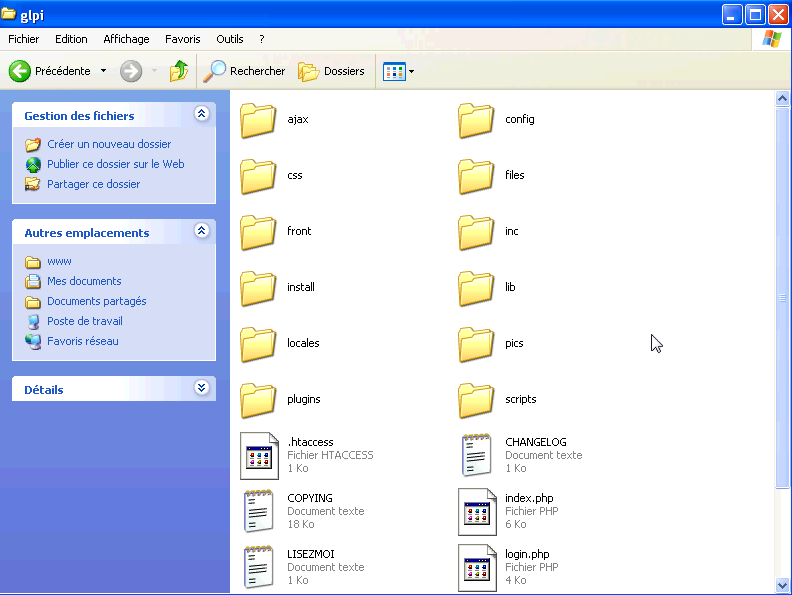This screenshot has width=792, height=595.
Task: Click Publier ce dossier sur le Web
Action: pyautogui.click(x=116, y=164)
